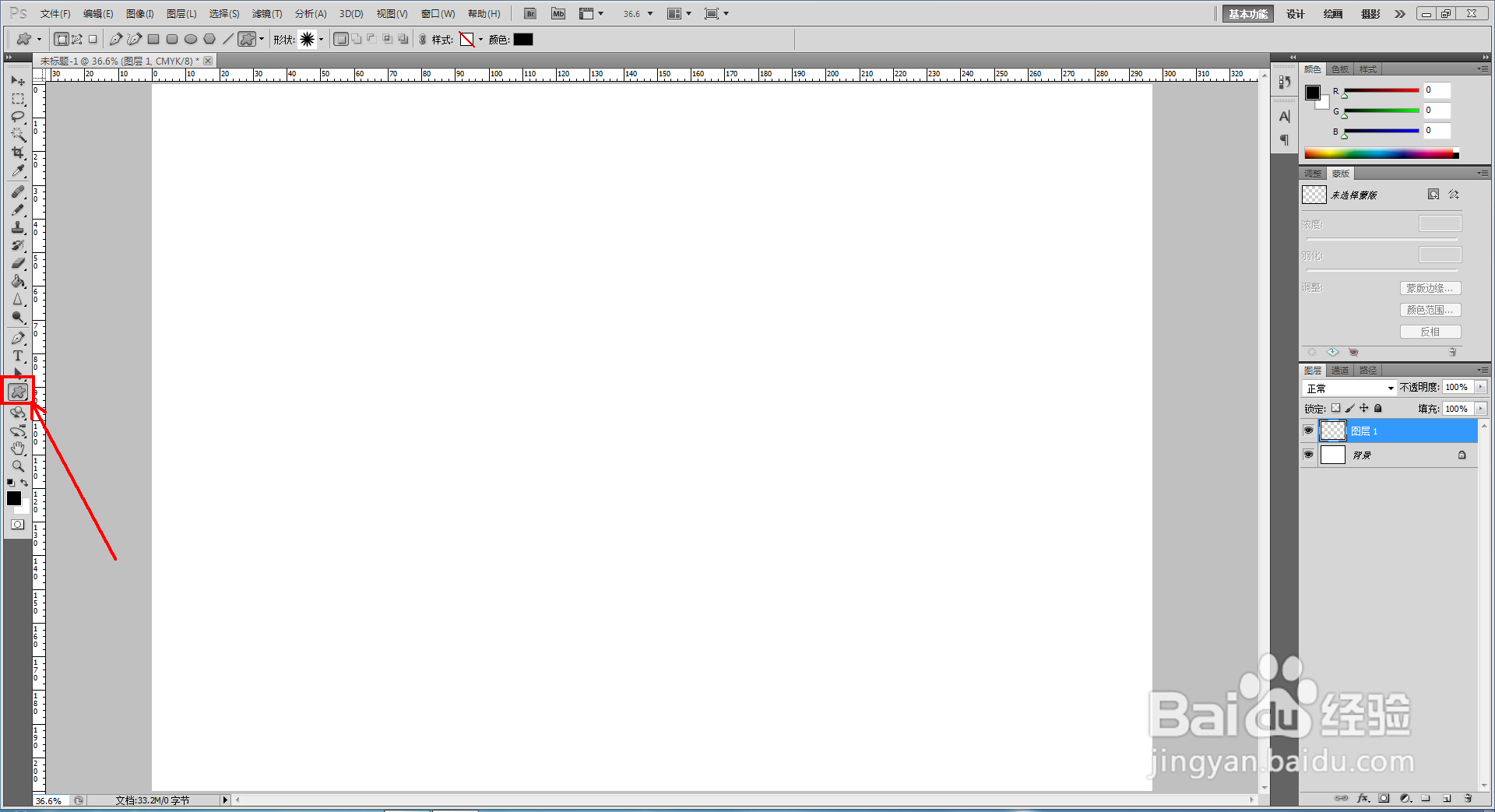Reset default foreground and background colors
This screenshot has width=1495, height=812.
[11, 483]
